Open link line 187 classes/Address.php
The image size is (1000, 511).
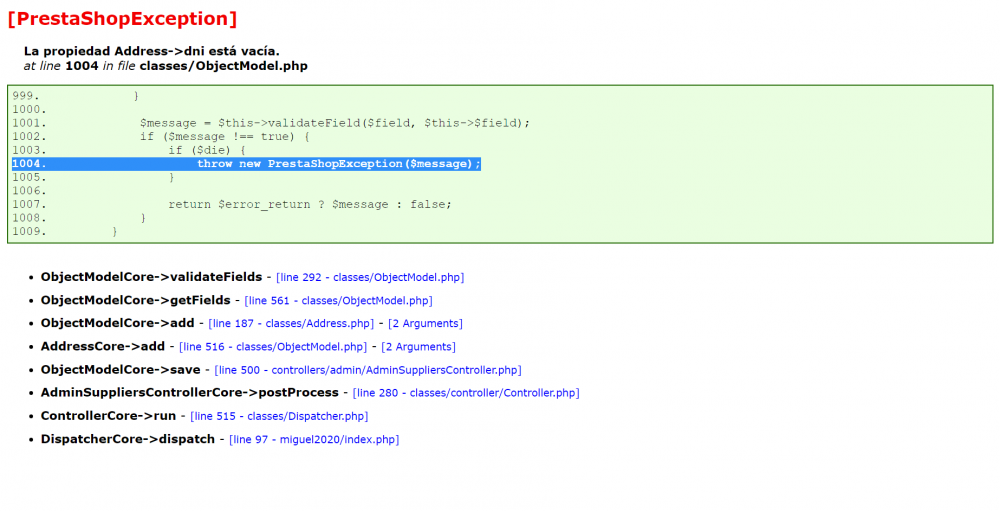tap(291, 323)
